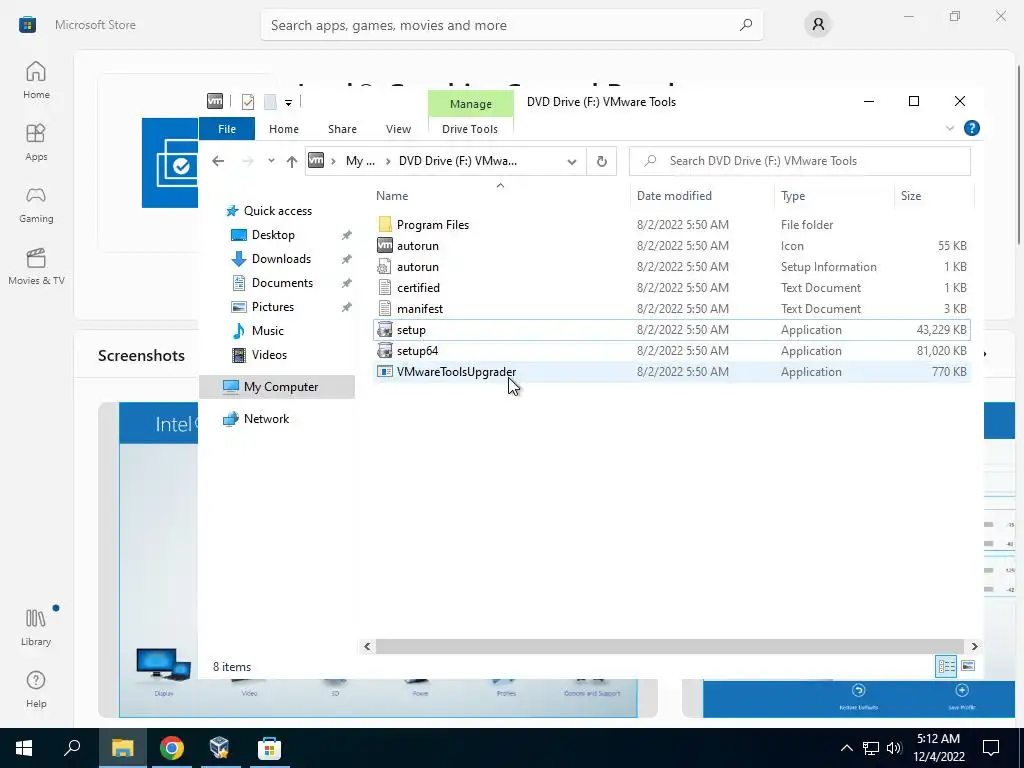Open the File tab in Explorer

pyautogui.click(x=227, y=129)
